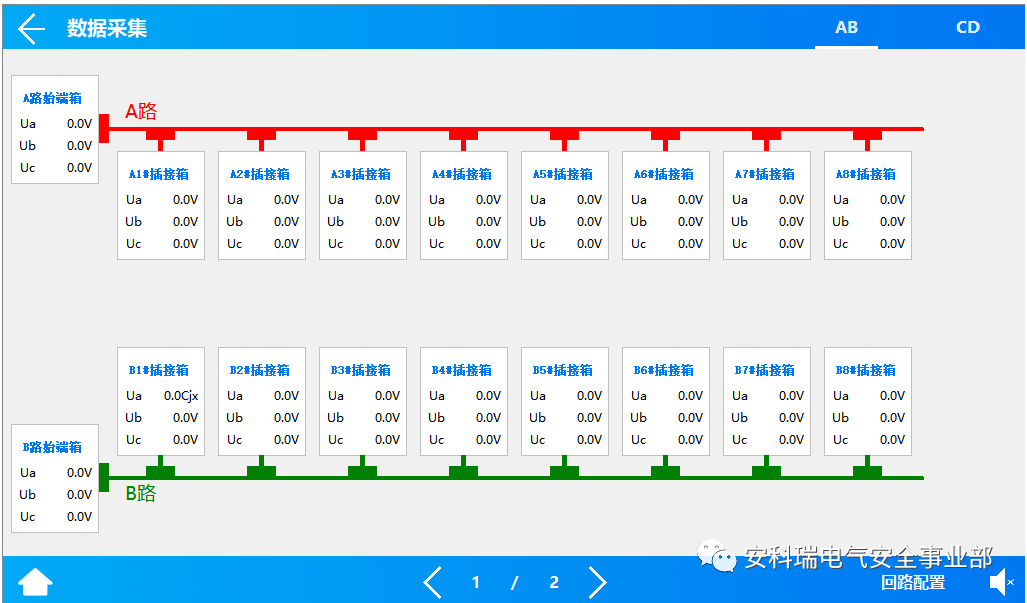
Task: Open A3#插接箱 box
Action: 363,206
